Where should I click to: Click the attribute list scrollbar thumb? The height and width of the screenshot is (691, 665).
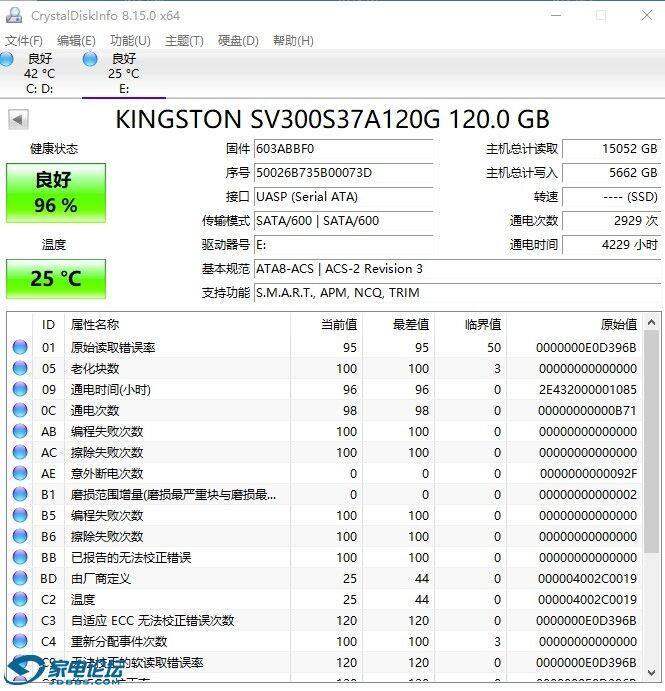coord(651,442)
